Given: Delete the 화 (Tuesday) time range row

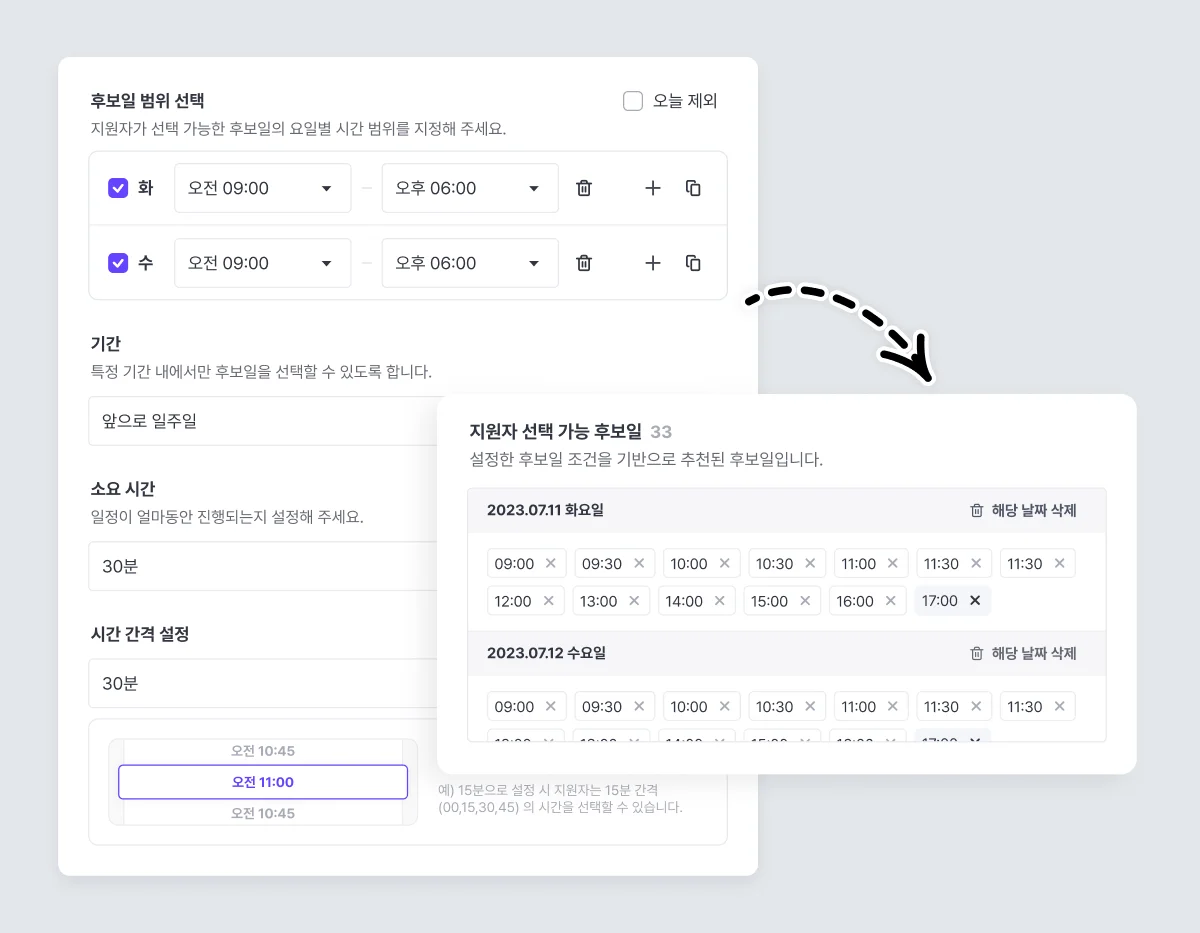Looking at the screenshot, I should tap(584, 187).
